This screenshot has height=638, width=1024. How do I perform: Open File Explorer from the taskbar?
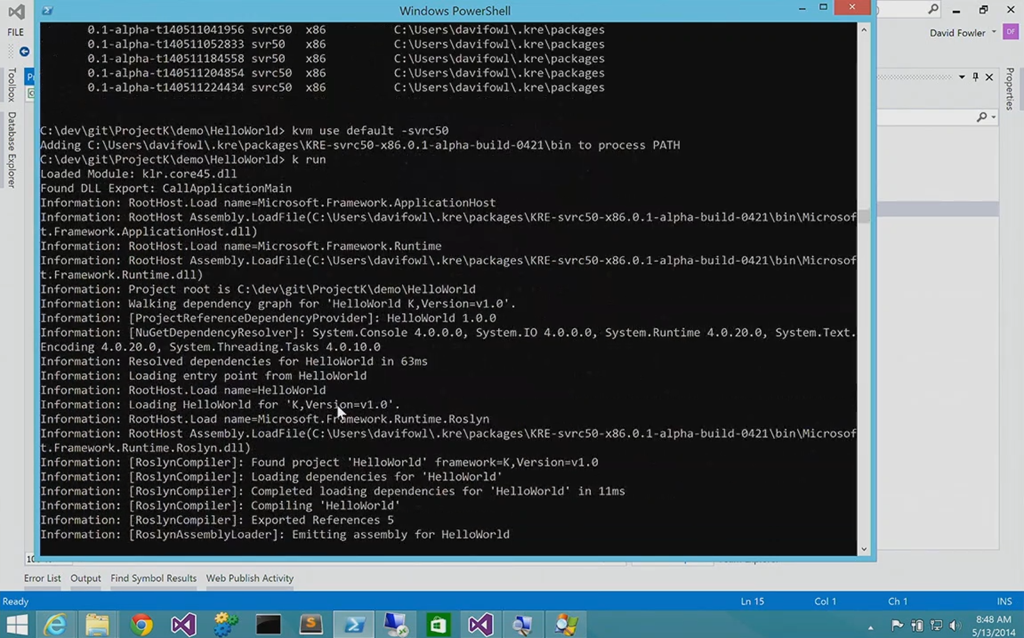[97, 625]
